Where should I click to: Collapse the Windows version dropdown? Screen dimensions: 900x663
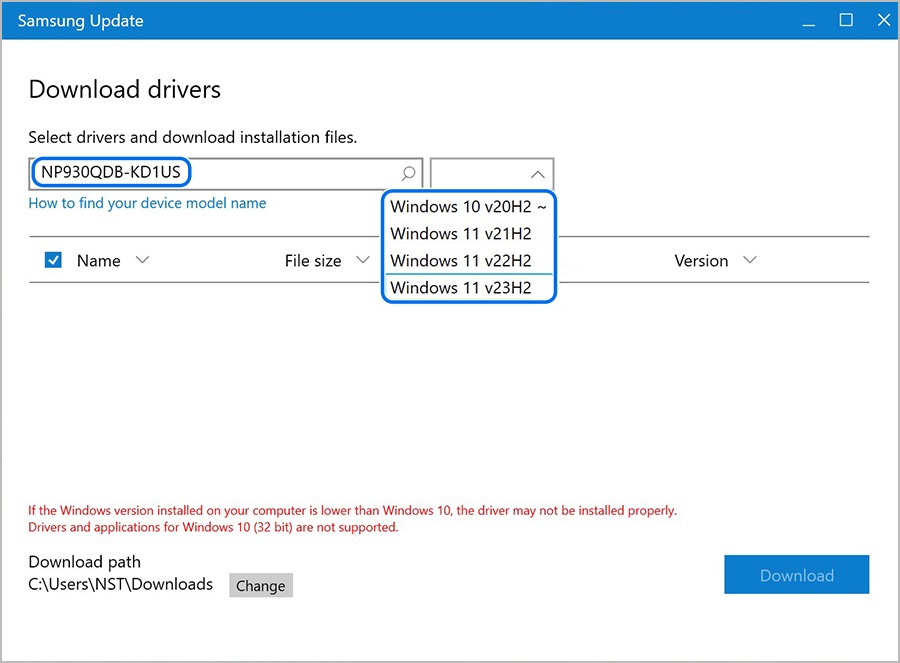pyautogui.click(x=537, y=173)
